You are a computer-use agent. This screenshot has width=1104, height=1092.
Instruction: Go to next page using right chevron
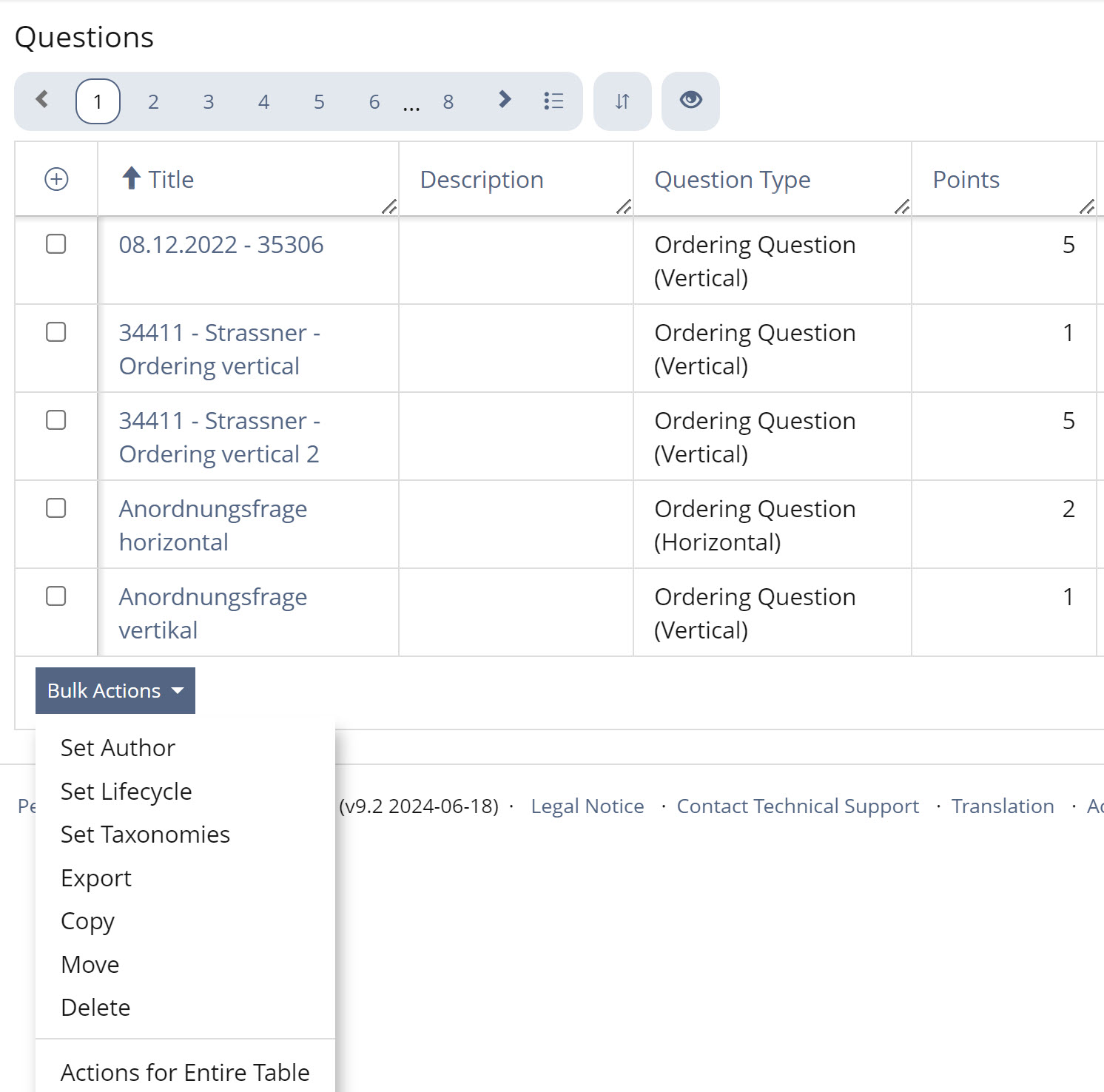click(505, 100)
